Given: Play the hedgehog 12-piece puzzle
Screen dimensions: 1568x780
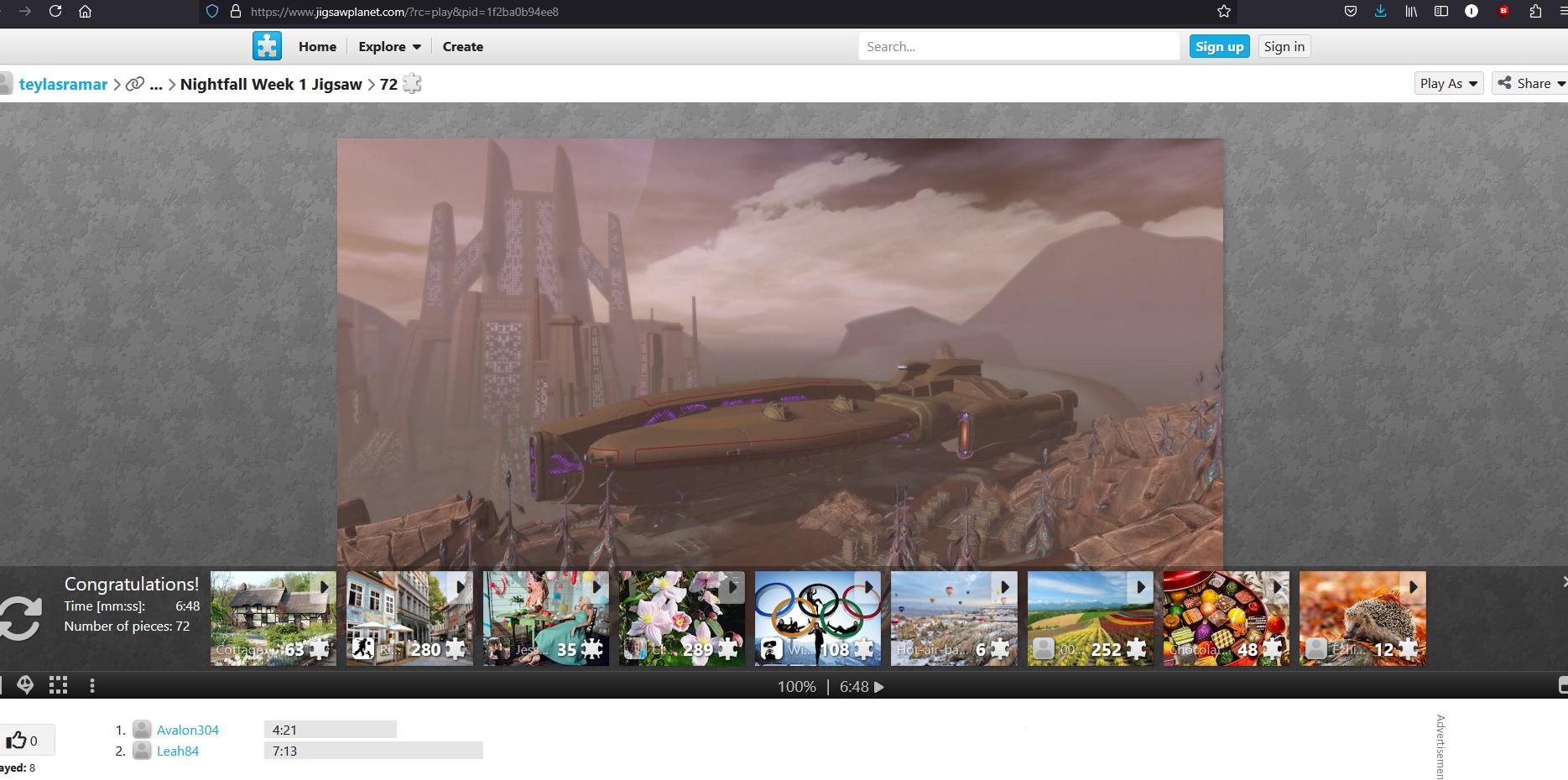Looking at the screenshot, I should (x=1362, y=618).
